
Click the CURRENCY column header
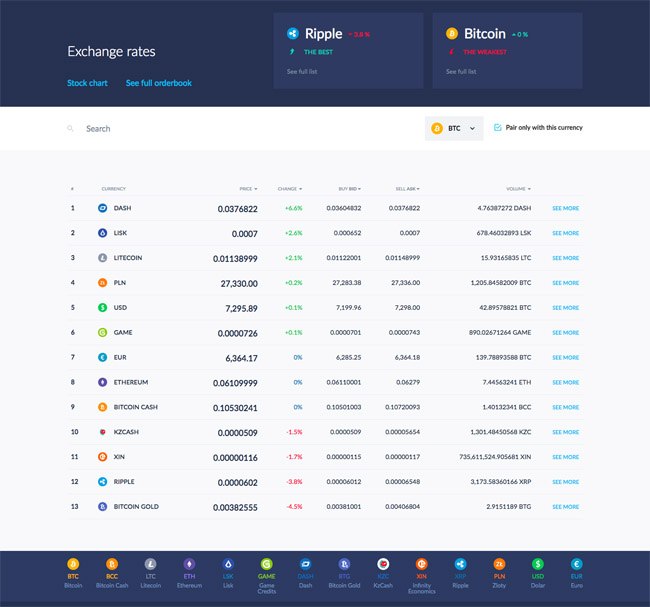pos(114,189)
